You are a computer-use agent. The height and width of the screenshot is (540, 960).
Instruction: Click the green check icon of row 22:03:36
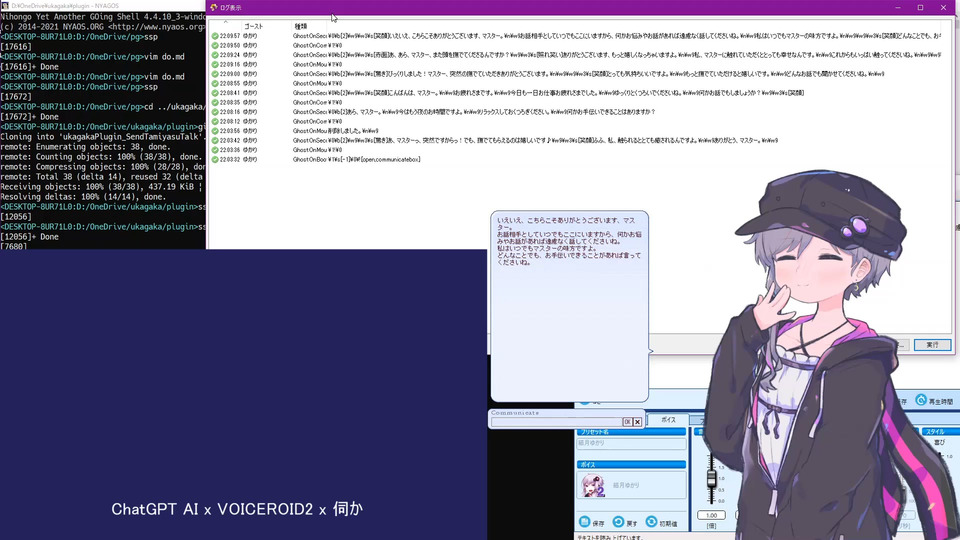point(215,150)
